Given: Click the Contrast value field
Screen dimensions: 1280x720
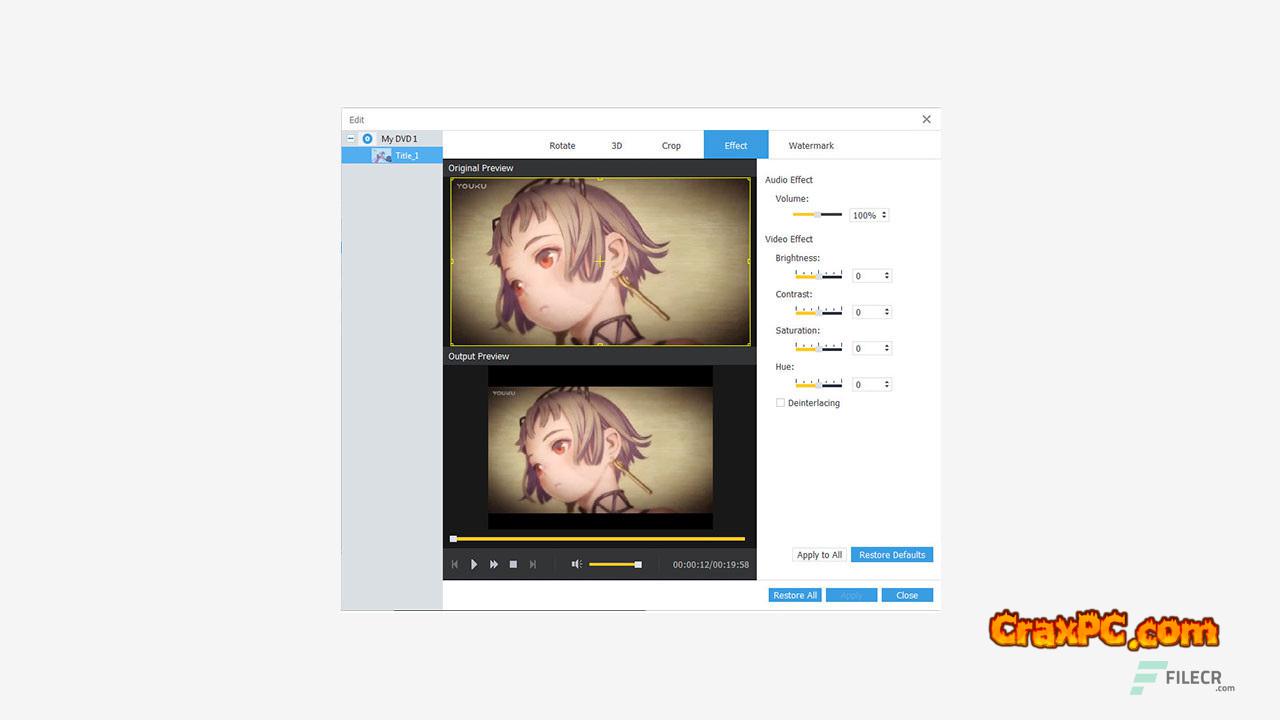Looking at the screenshot, I should click(x=867, y=312).
